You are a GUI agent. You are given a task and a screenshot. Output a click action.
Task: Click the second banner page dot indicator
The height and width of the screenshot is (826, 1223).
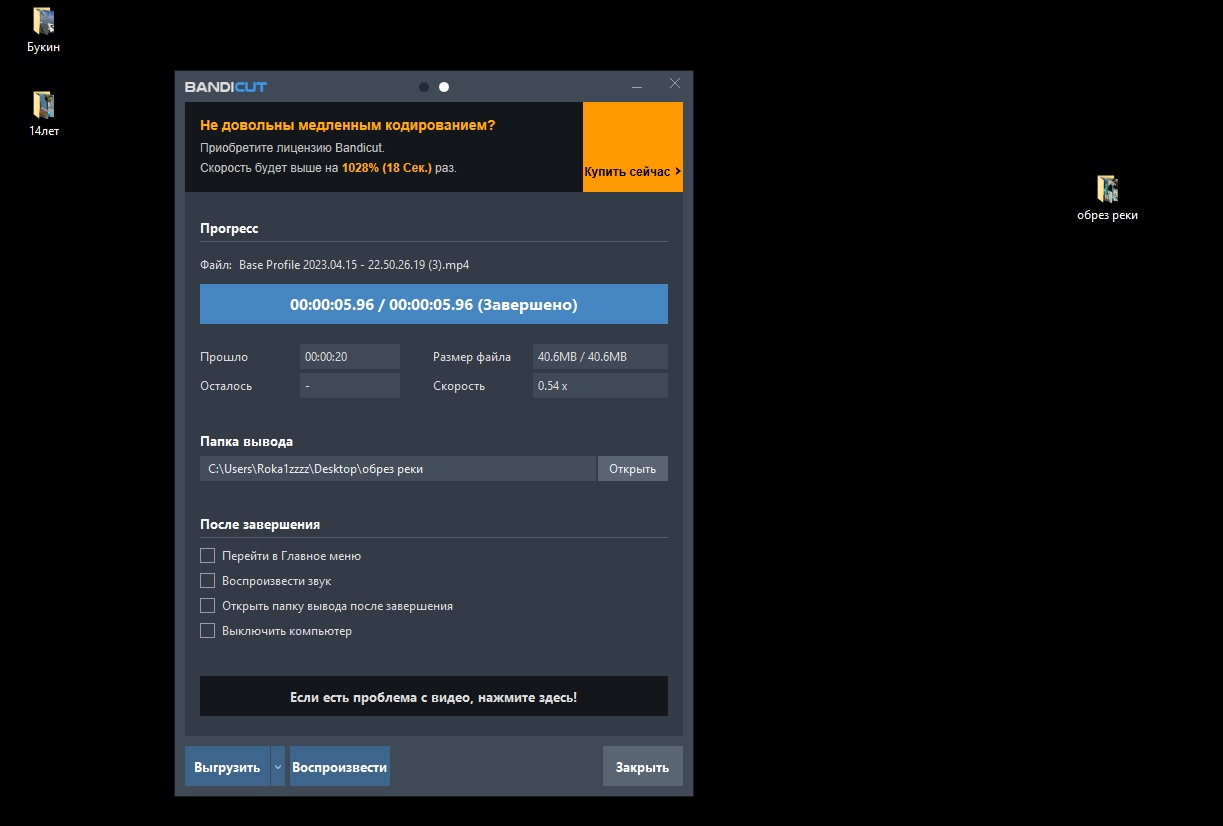tap(444, 87)
